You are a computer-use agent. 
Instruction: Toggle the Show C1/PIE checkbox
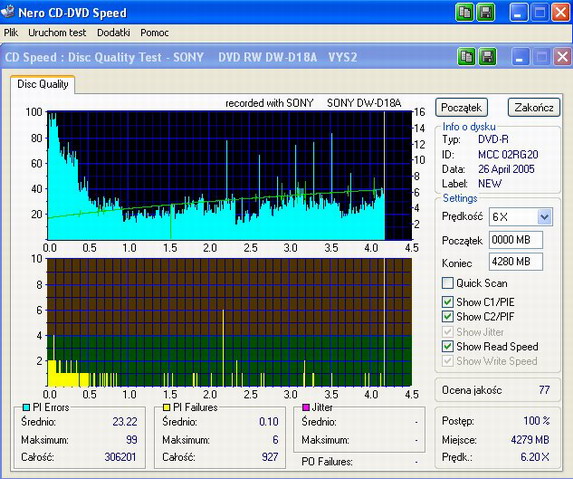coord(447,302)
